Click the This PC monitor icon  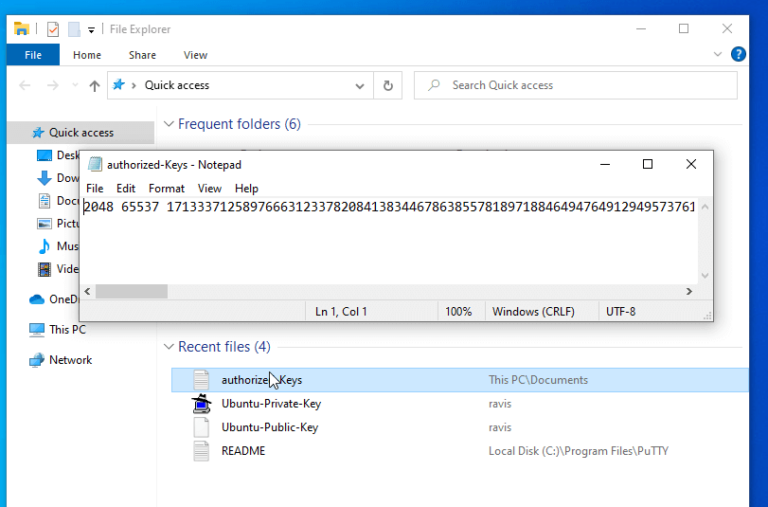(x=37, y=329)
